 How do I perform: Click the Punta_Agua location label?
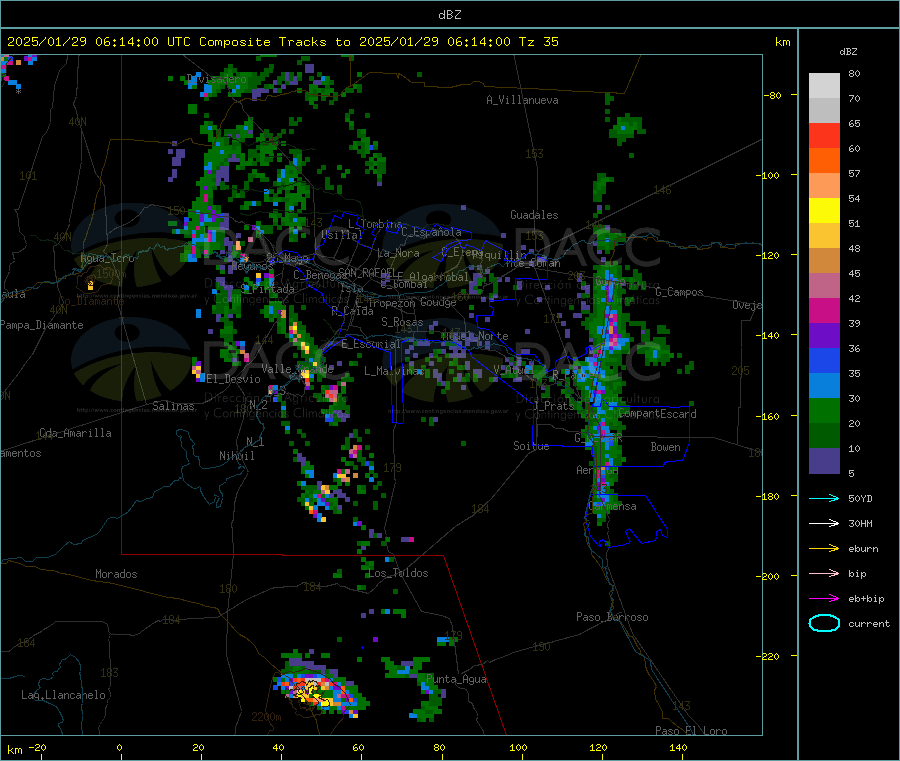pyautogui.click(x=456, y=679)
